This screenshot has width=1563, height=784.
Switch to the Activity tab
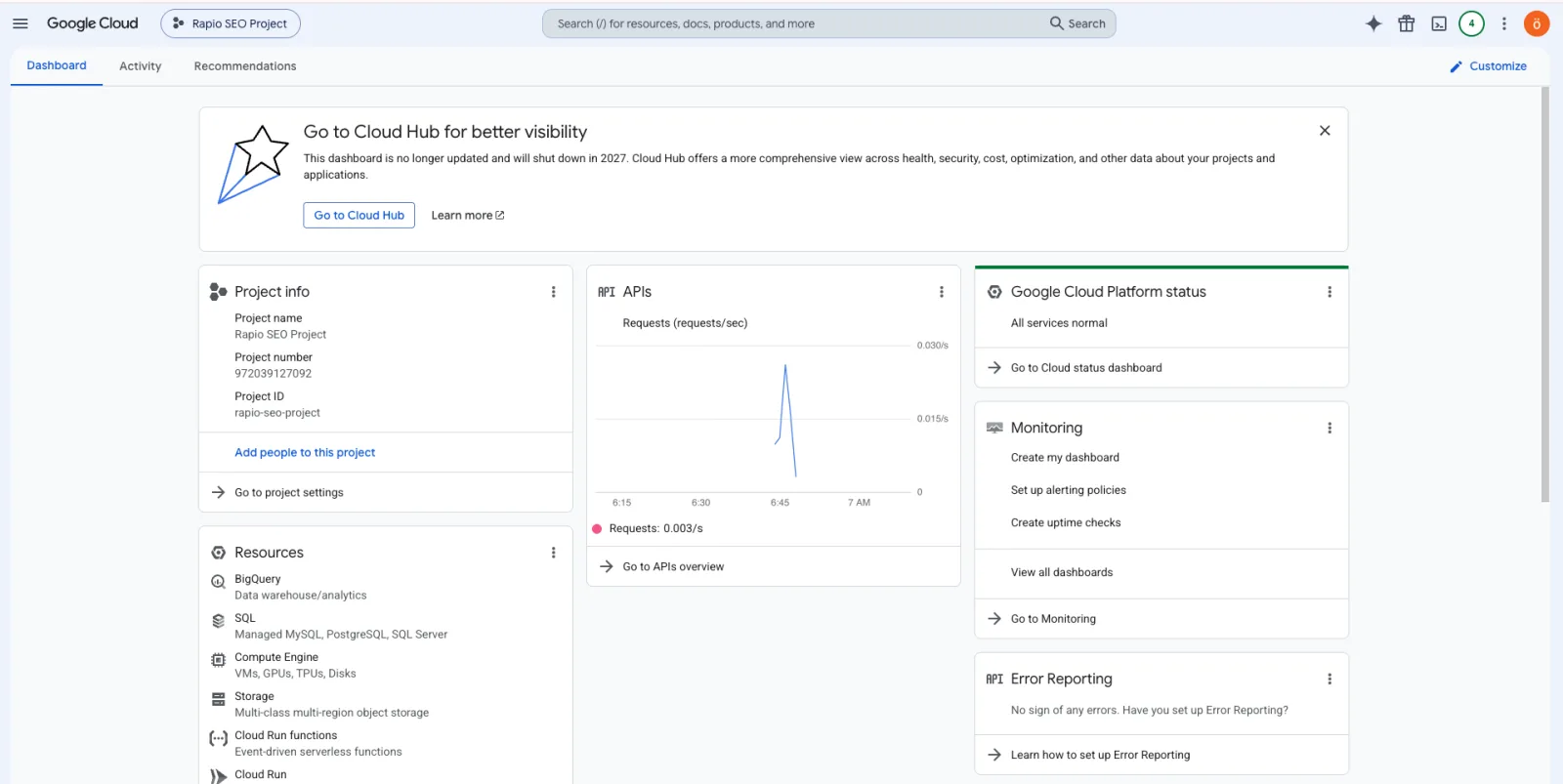(x=141, y=66)
